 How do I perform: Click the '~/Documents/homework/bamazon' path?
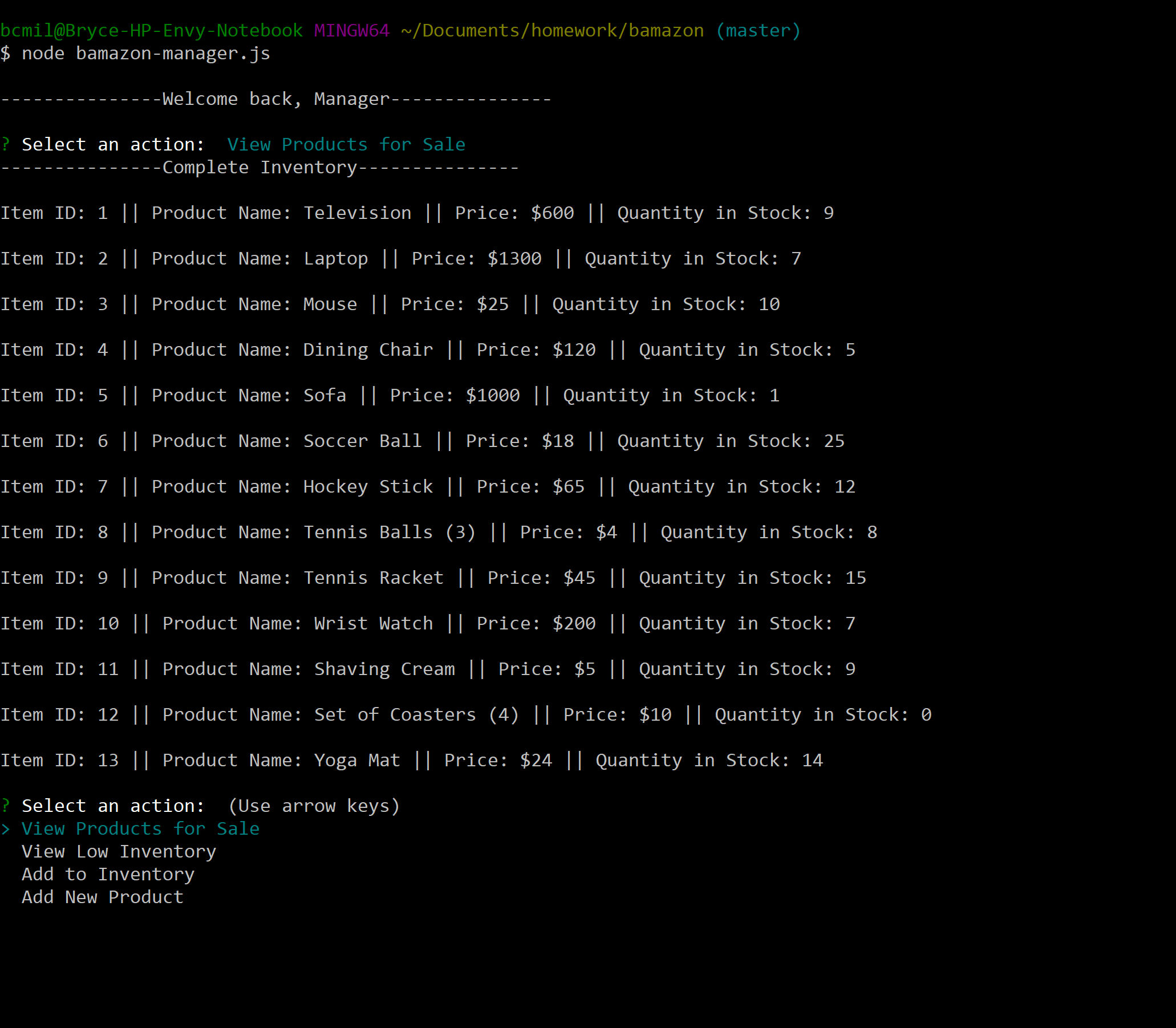552,30
